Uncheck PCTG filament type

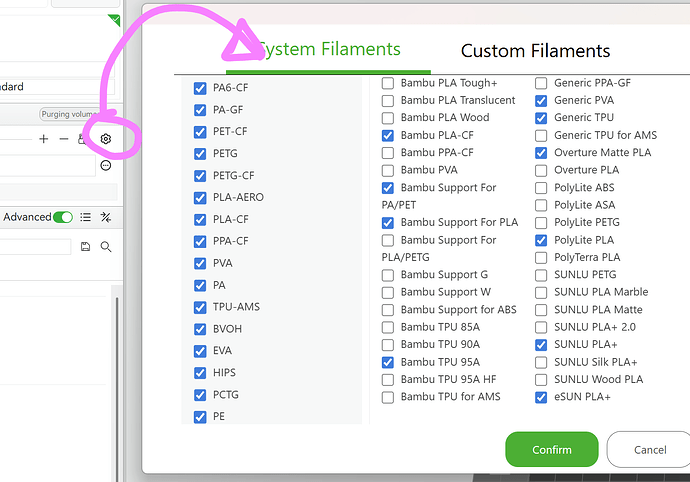click(x=200, y=395)
